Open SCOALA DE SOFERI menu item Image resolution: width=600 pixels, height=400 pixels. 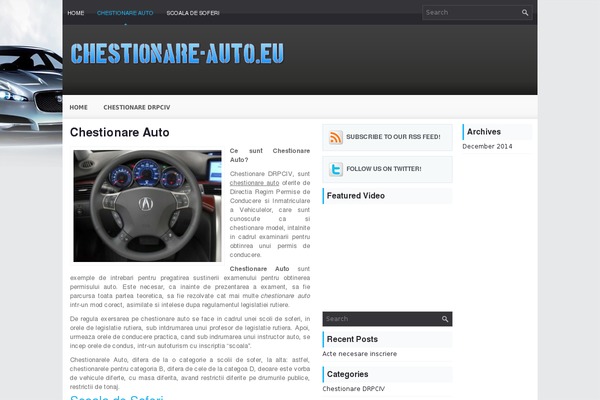pyautogui.click(x=193, y=13)
